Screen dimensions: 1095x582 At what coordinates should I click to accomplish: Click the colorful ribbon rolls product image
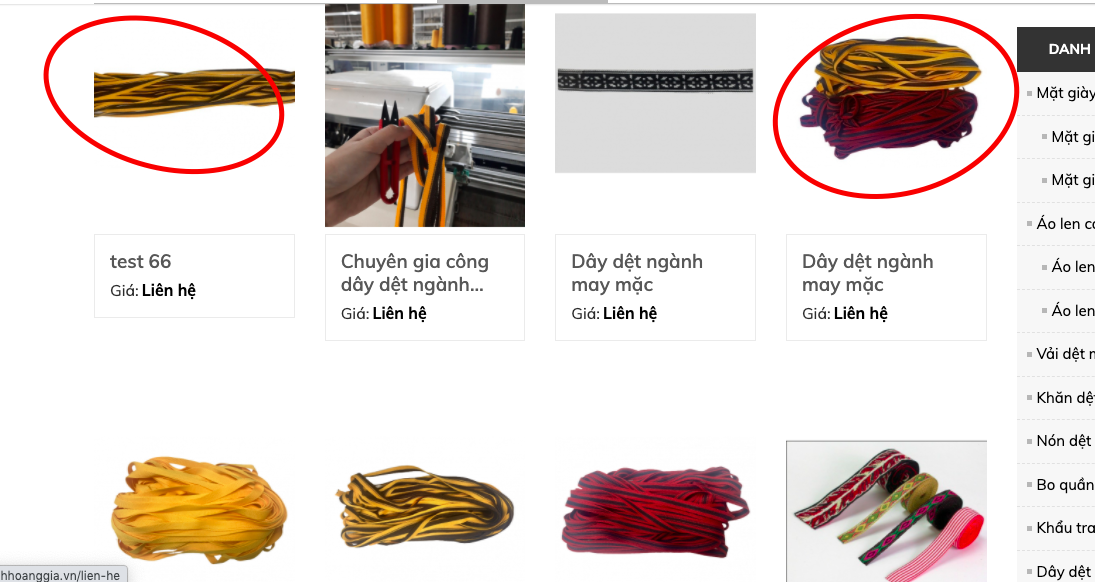pyautogui.click(x=886, y=511)
